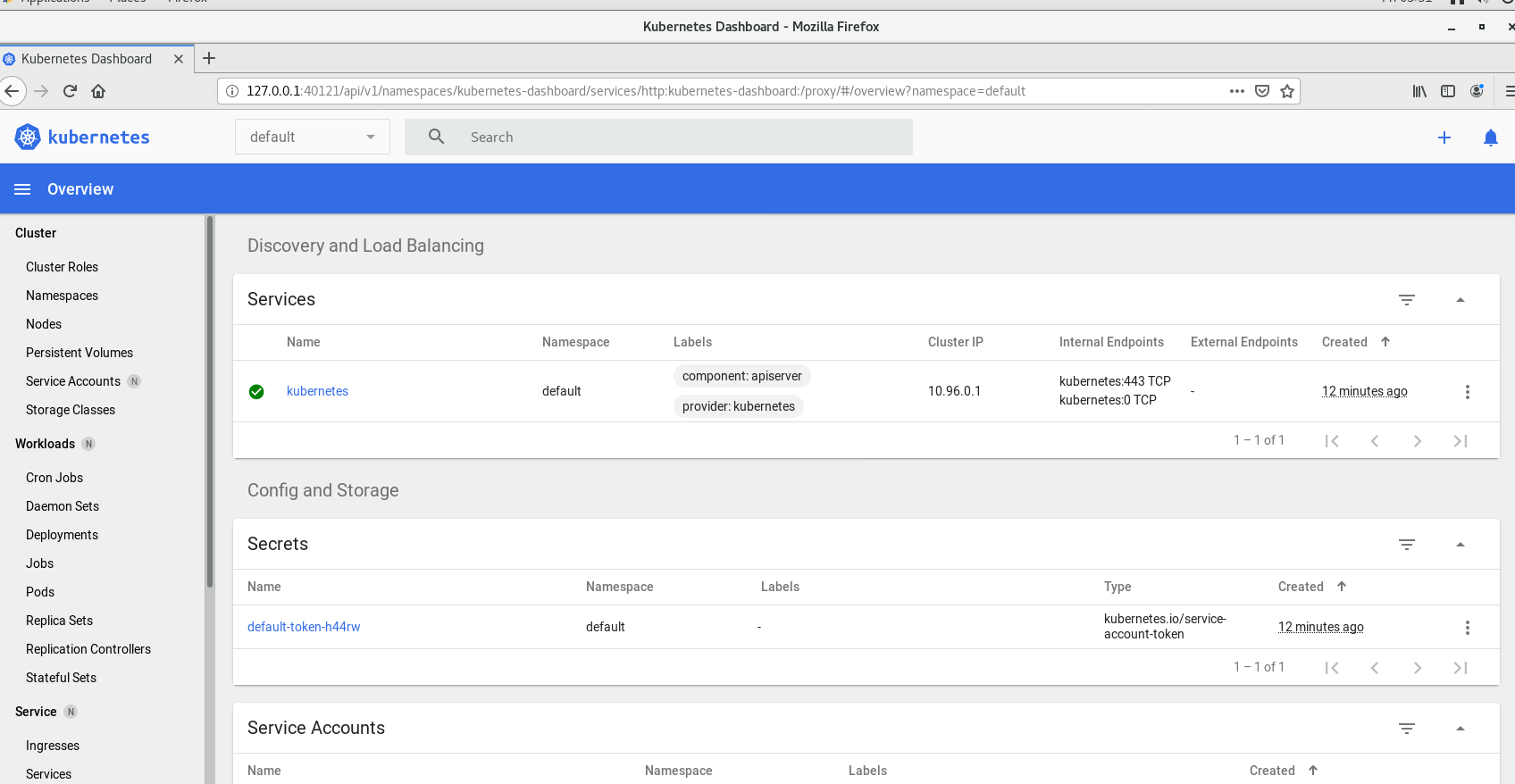The width and height of the screenshot is (1515, 784).
Task: Click the plus create resource icon
Action: tap(1444, 138)
